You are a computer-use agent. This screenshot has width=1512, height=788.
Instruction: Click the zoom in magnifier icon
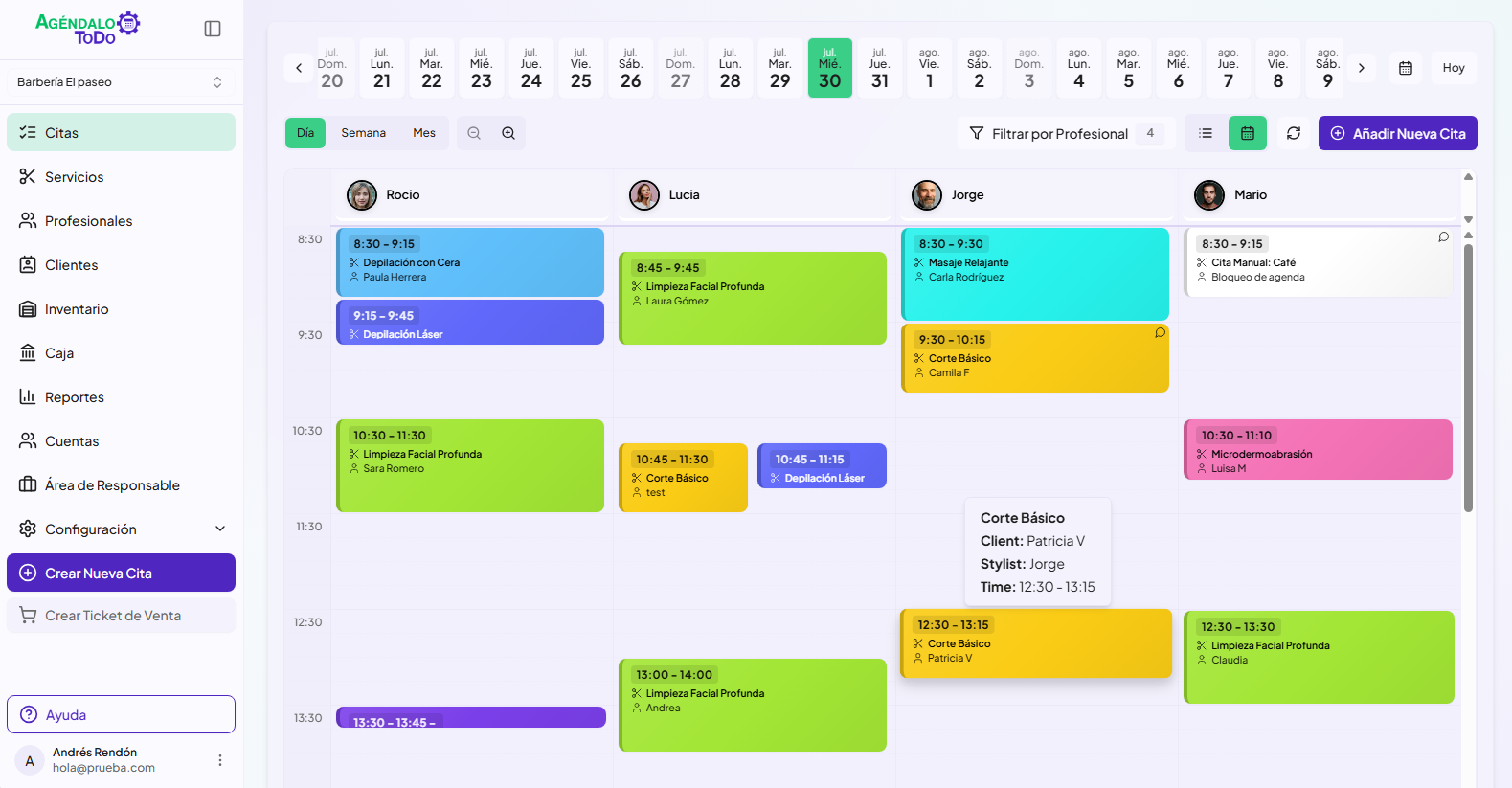tap(508, 133)
